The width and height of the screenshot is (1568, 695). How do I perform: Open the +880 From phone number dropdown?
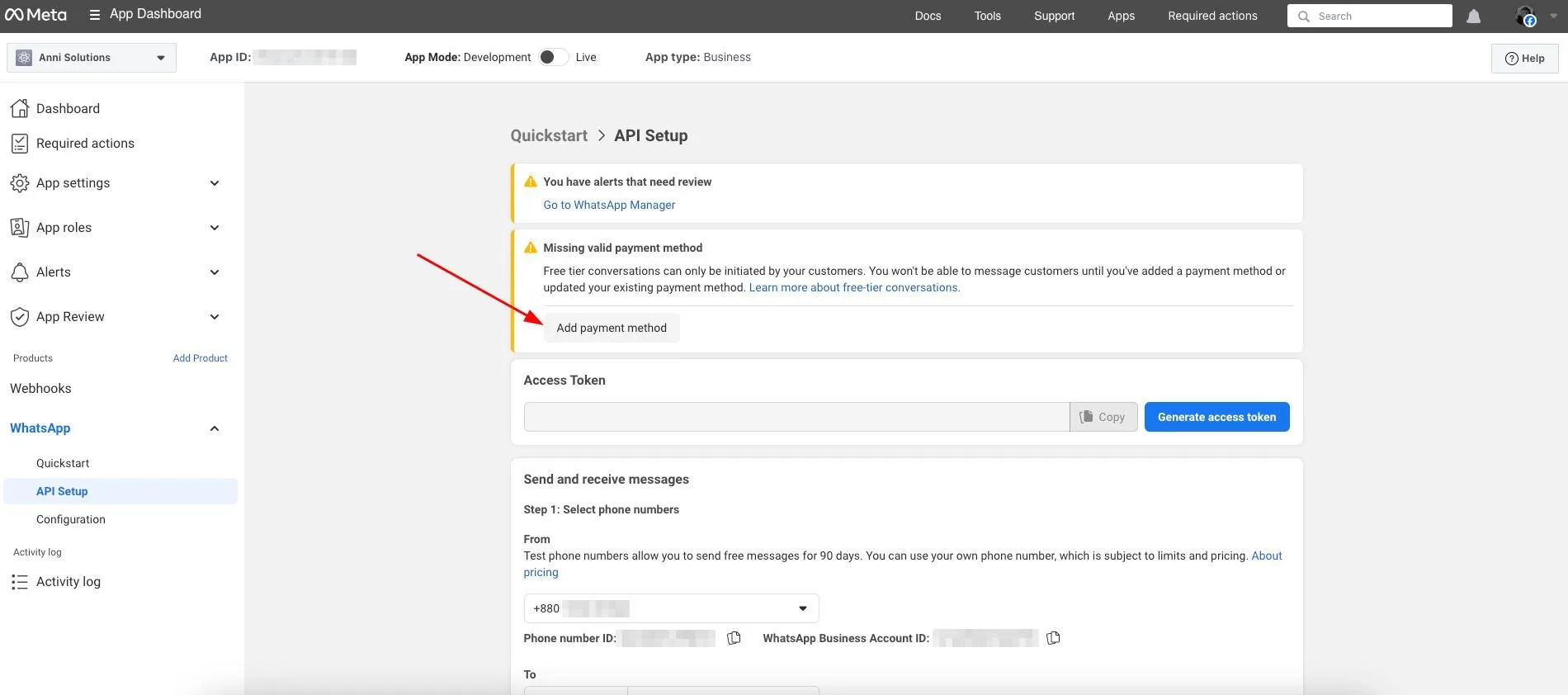coord(671,608)
